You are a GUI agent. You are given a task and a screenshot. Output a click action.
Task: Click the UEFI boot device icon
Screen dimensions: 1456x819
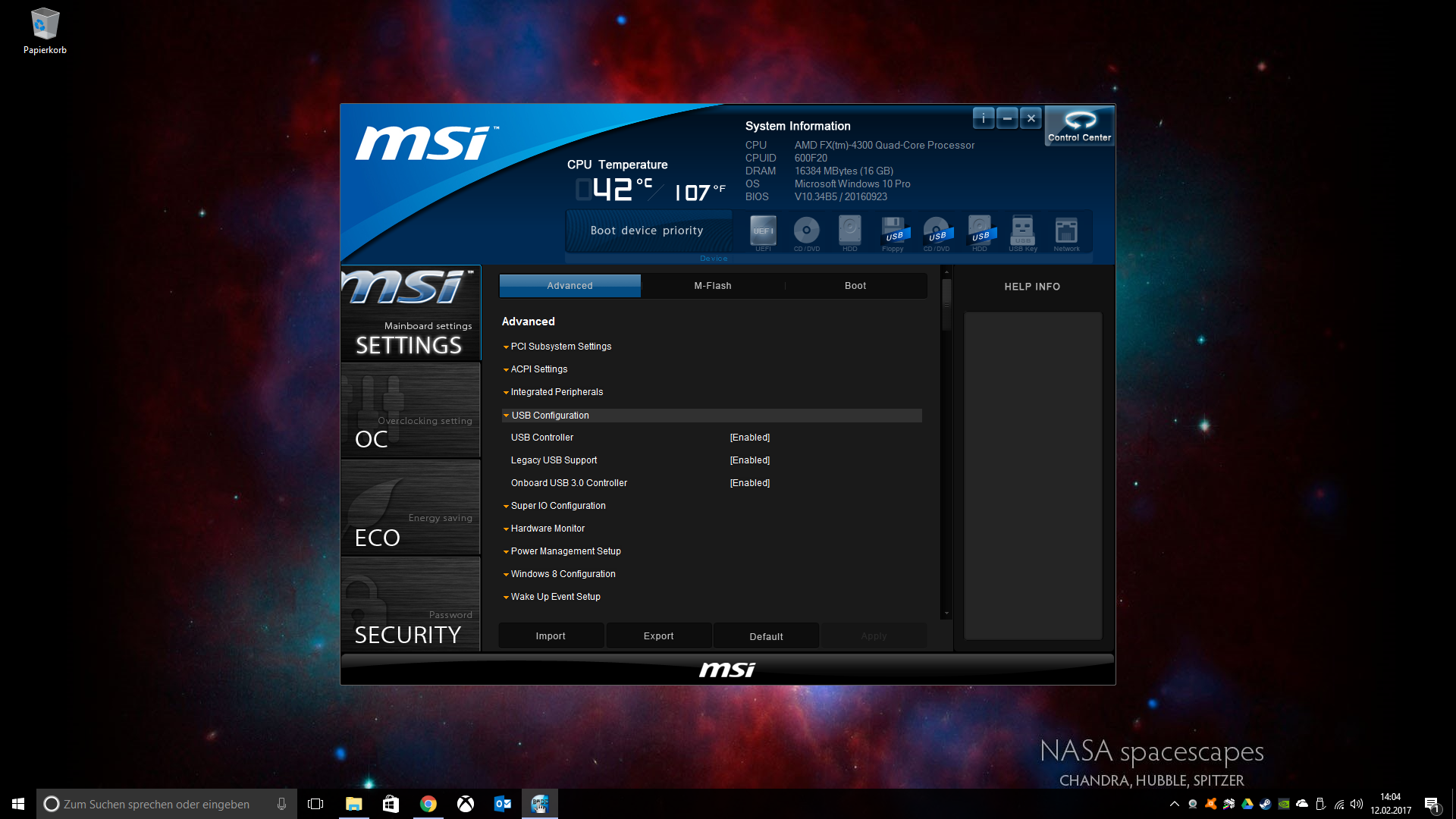(x=763, y=231)
